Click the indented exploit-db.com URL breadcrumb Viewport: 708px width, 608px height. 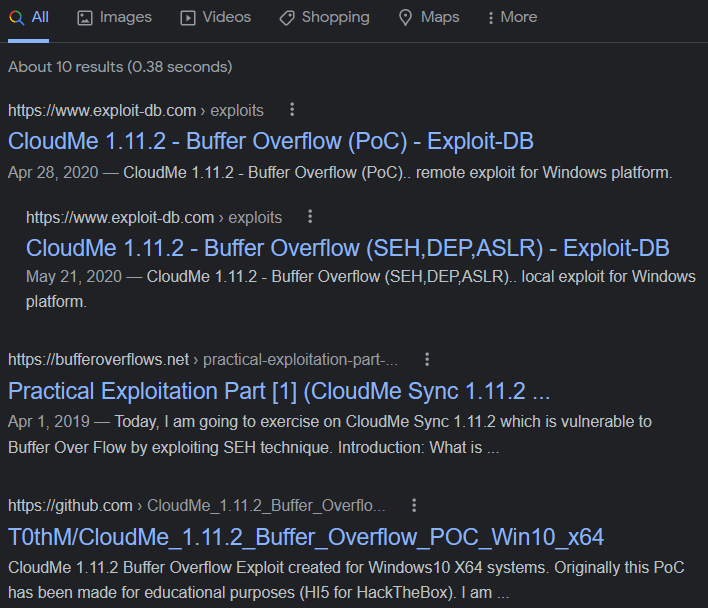pos(154,218)
